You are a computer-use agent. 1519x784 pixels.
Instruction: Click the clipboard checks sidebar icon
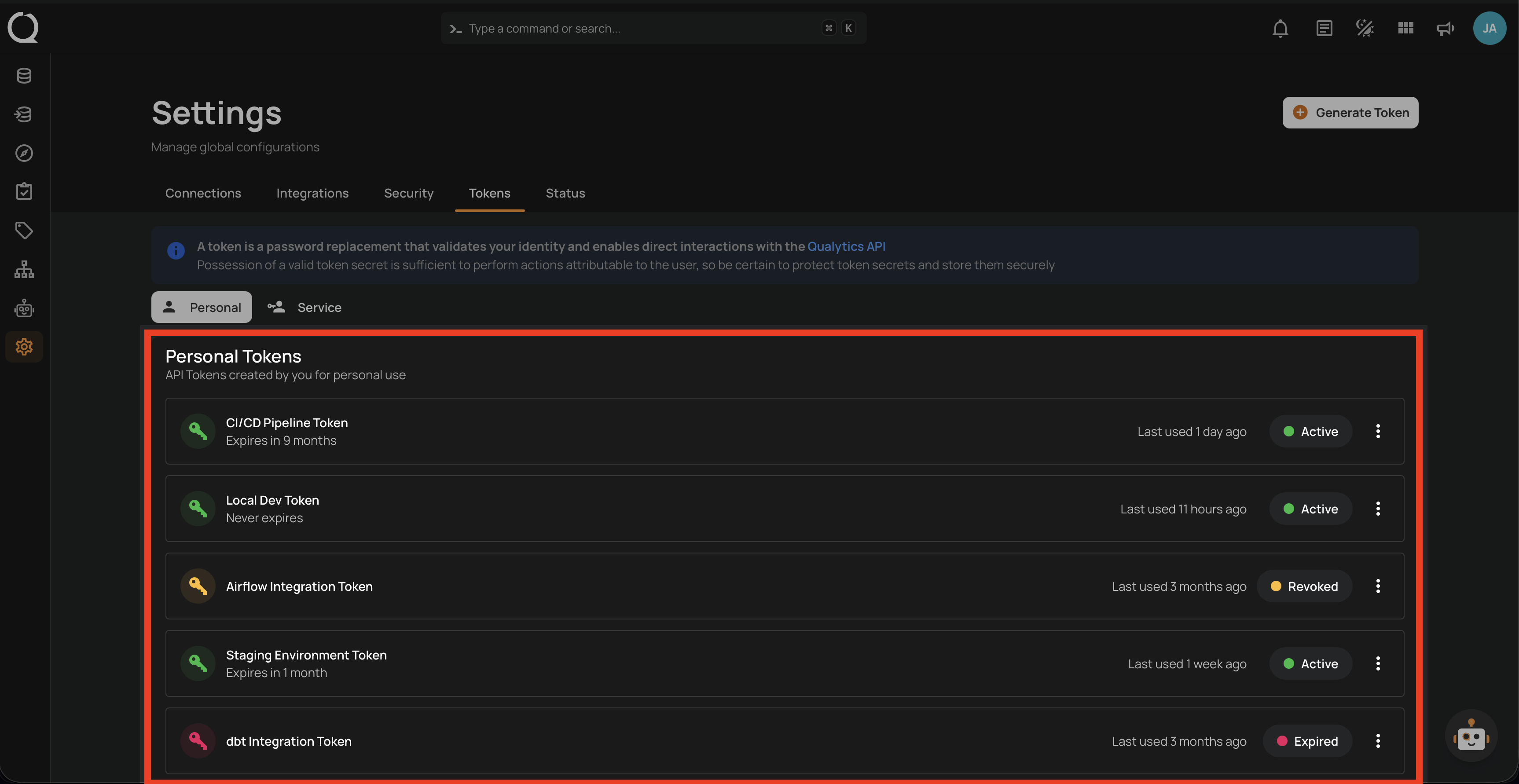[x=24, y=191]
